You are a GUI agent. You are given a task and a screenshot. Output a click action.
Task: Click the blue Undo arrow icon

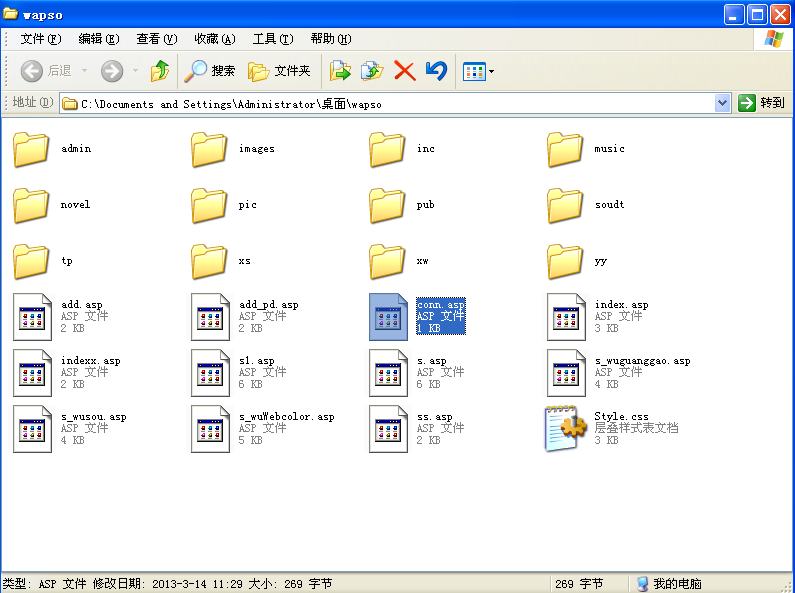point(436,71)
